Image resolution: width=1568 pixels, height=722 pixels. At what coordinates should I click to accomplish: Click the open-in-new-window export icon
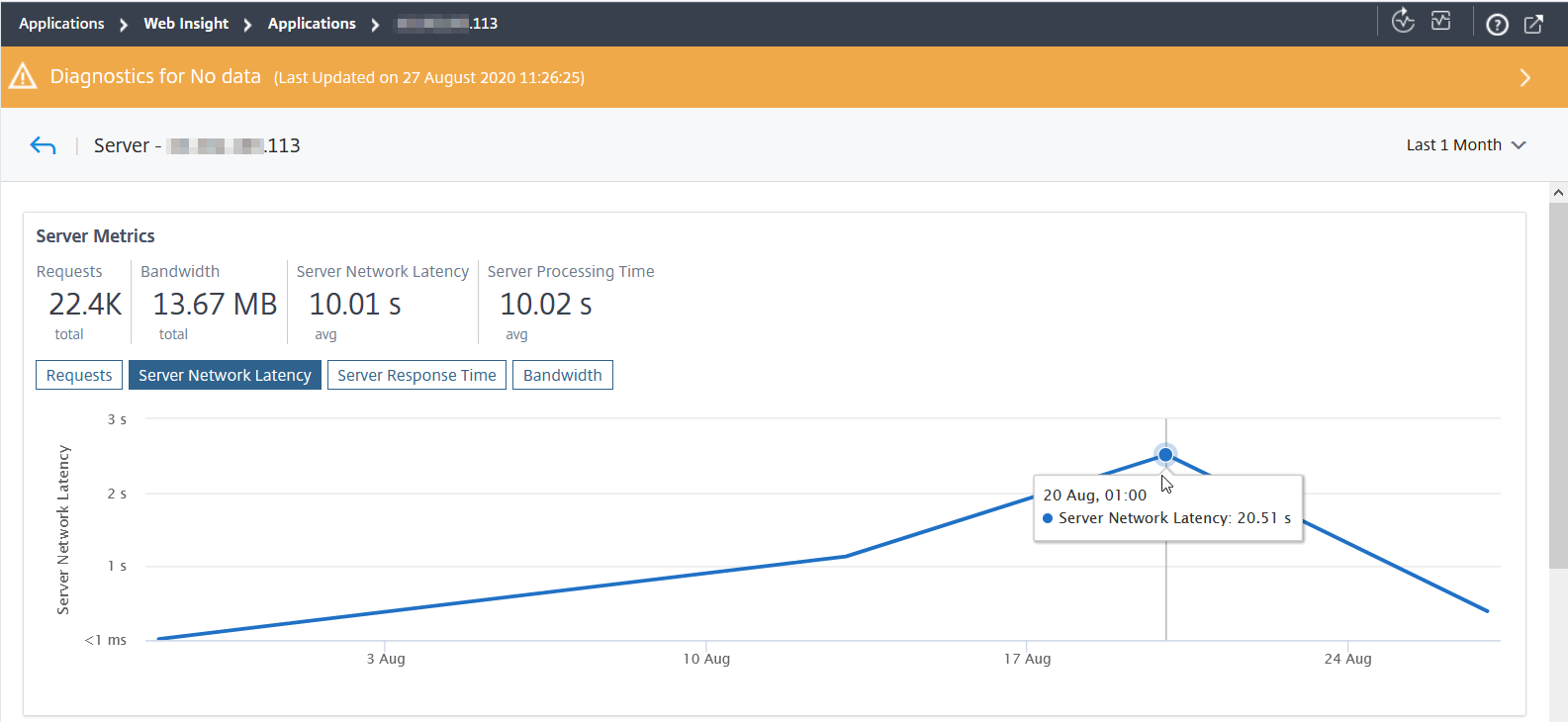click(1533, 25)
